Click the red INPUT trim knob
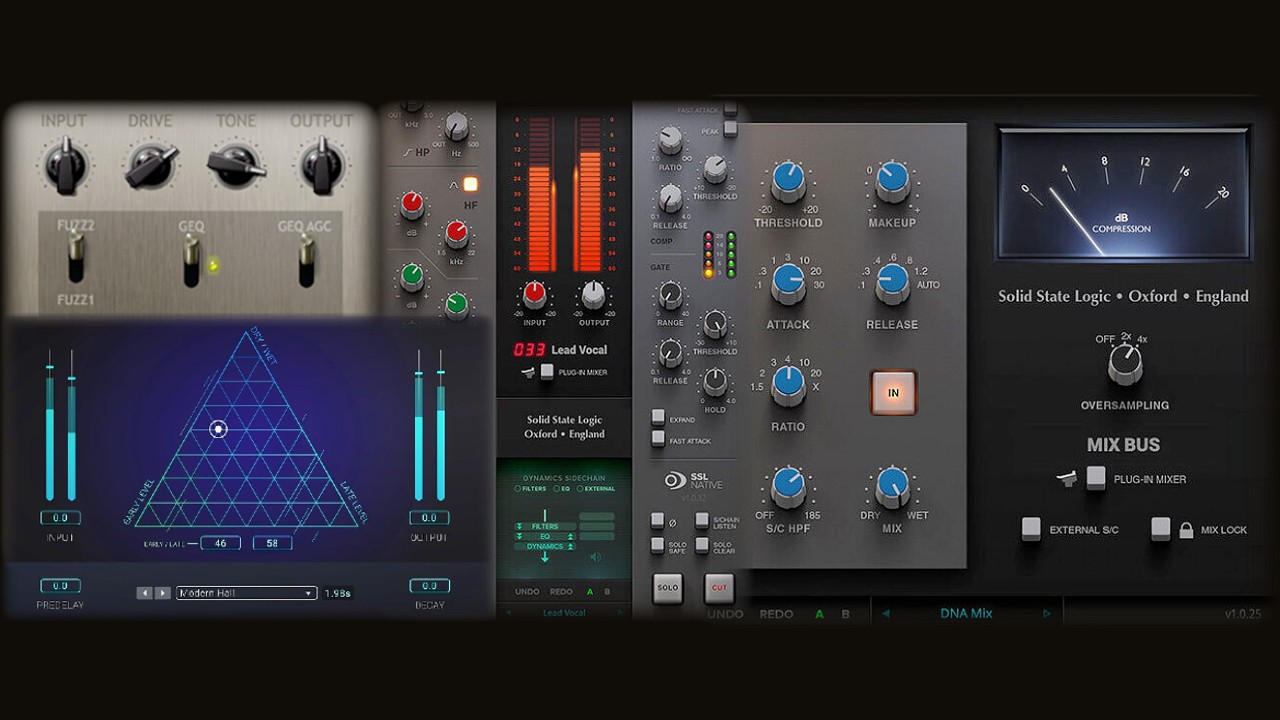Screen dimensions: 1280x720 click(x=534, y=294)
